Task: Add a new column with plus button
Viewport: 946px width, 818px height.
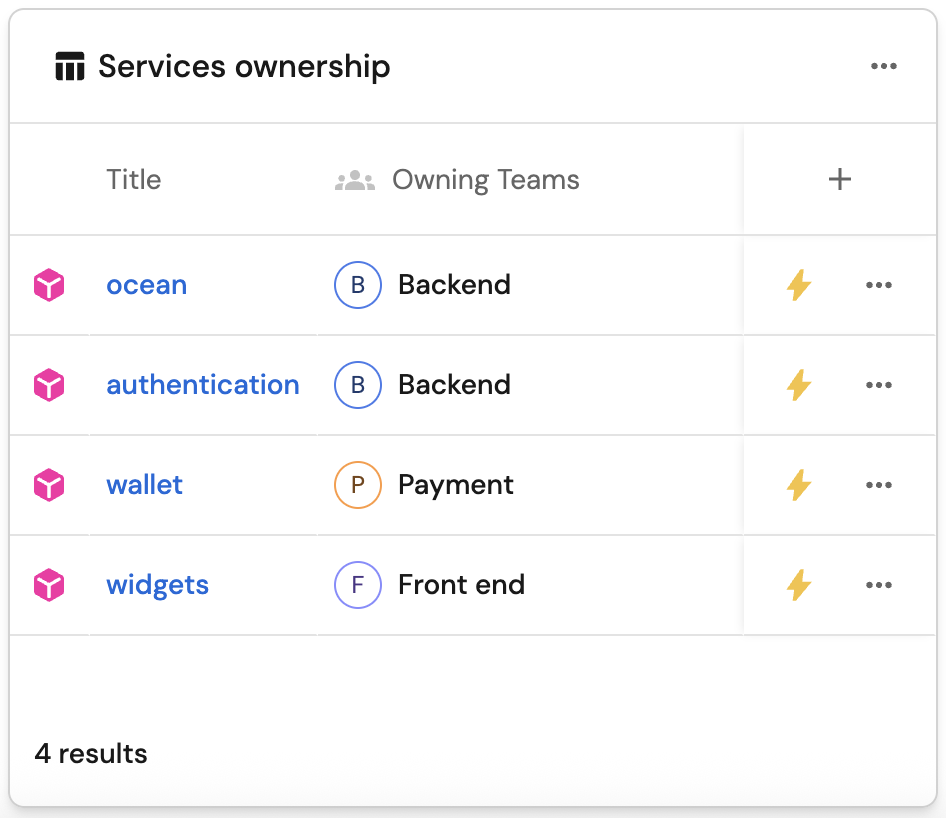Action: (x=840, y=179)
